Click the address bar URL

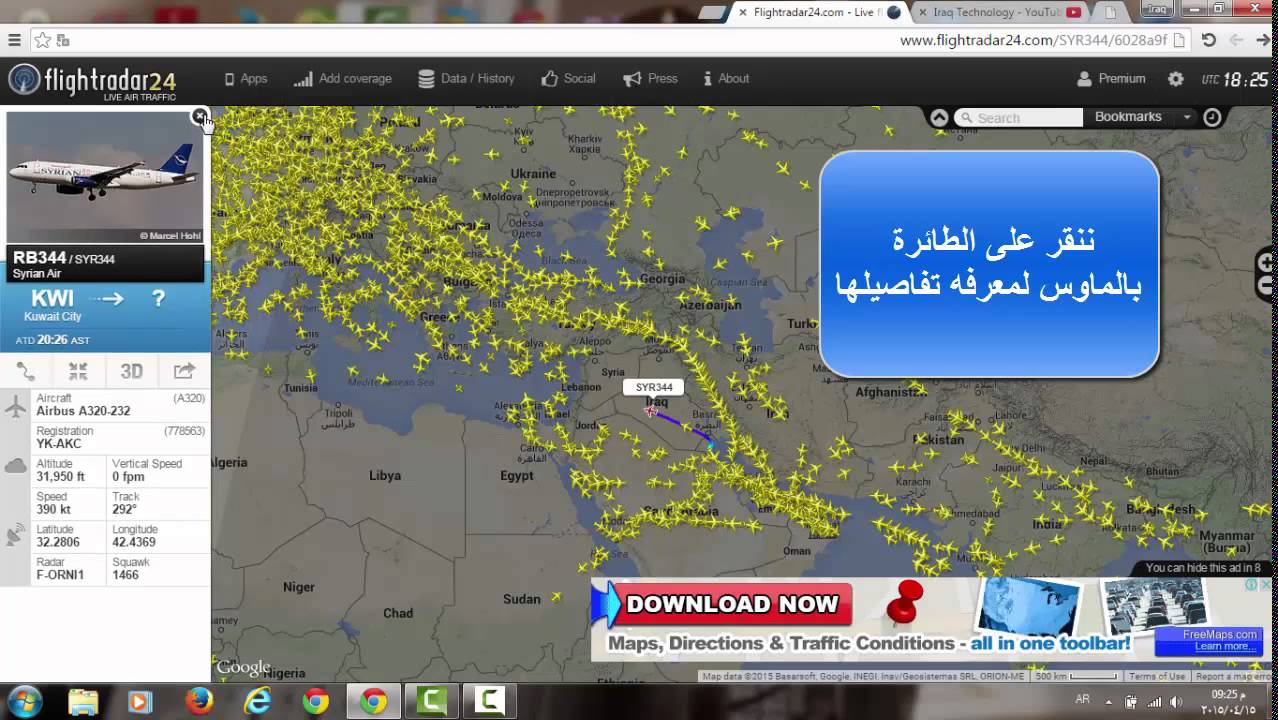coord(1033,40)
